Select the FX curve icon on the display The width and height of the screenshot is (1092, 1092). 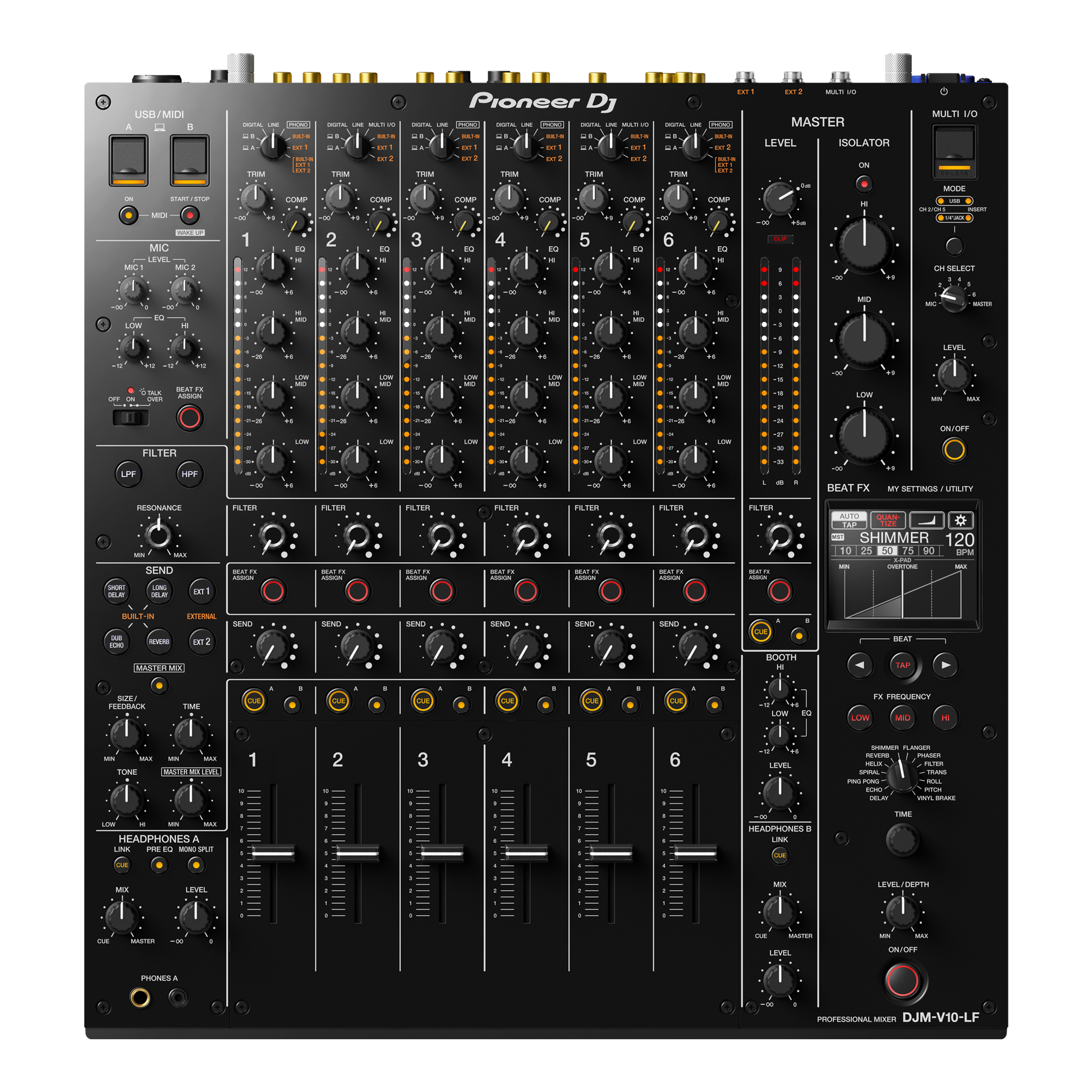[x=927, y=520]
